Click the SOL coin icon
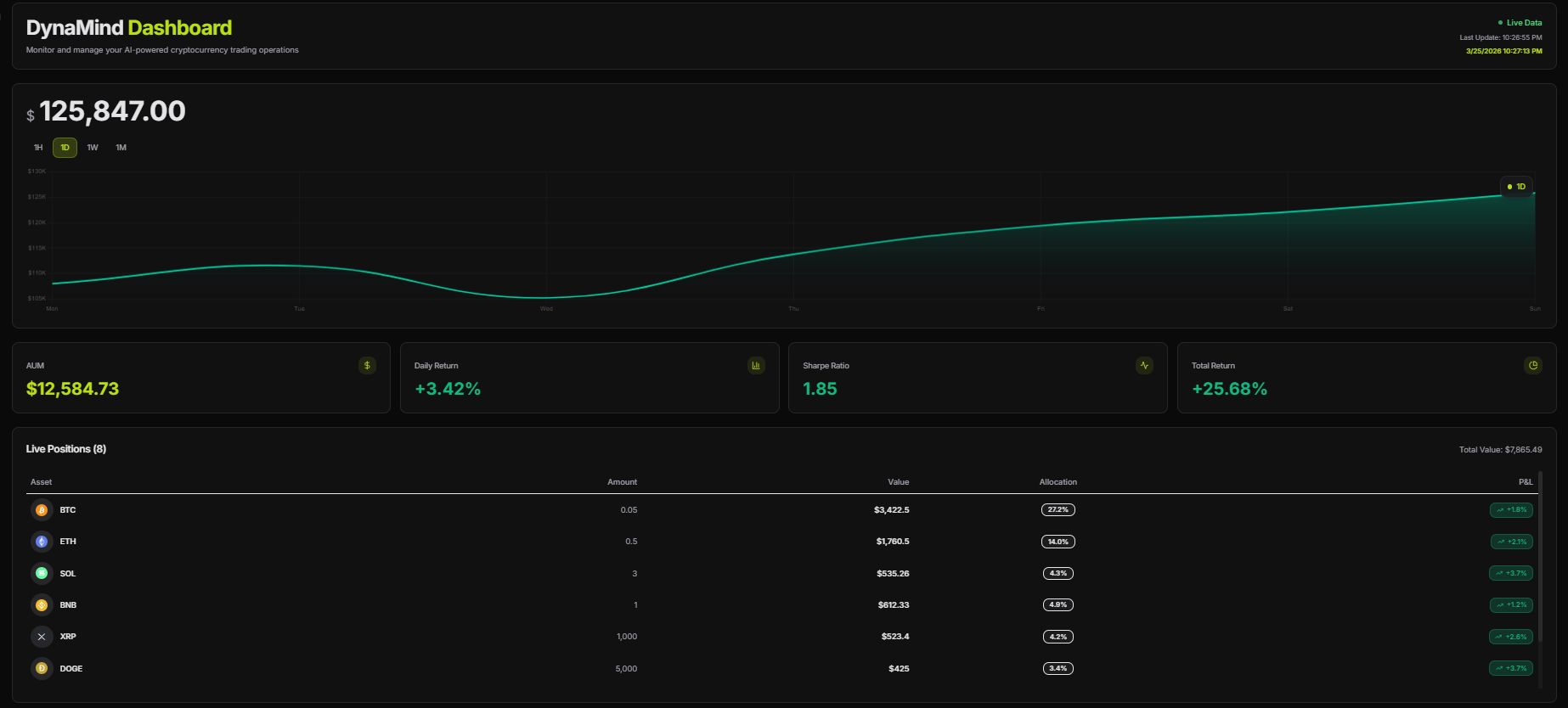 coord(42,574)
